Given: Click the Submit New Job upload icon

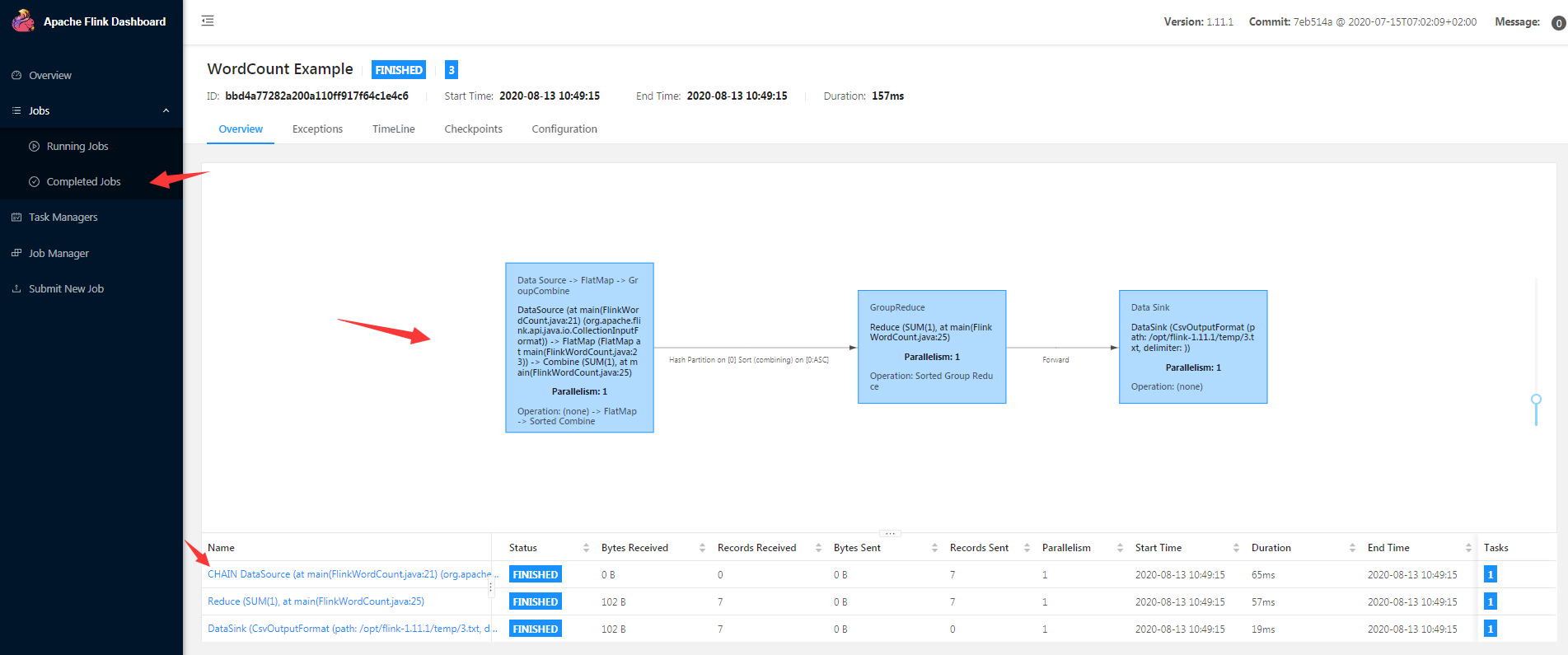Looking at the screenshot, I should [16, 288].
